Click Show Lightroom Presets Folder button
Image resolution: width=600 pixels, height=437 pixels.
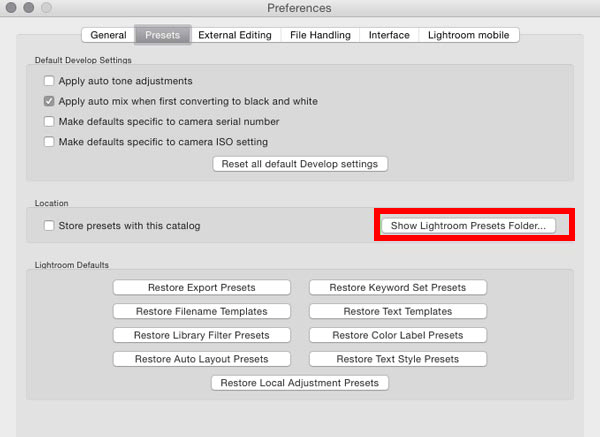pos(468,225)
